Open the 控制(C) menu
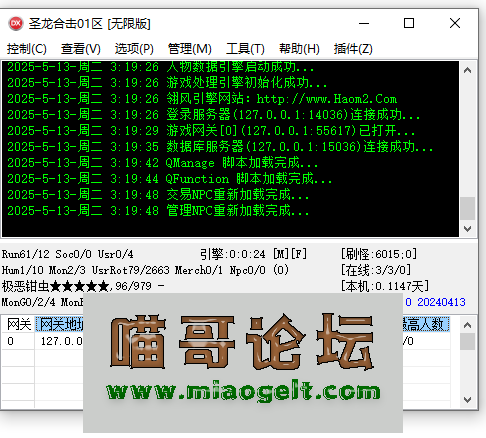Image resolution: width=486 pixels, height=438 pixels. click(27, 49)
